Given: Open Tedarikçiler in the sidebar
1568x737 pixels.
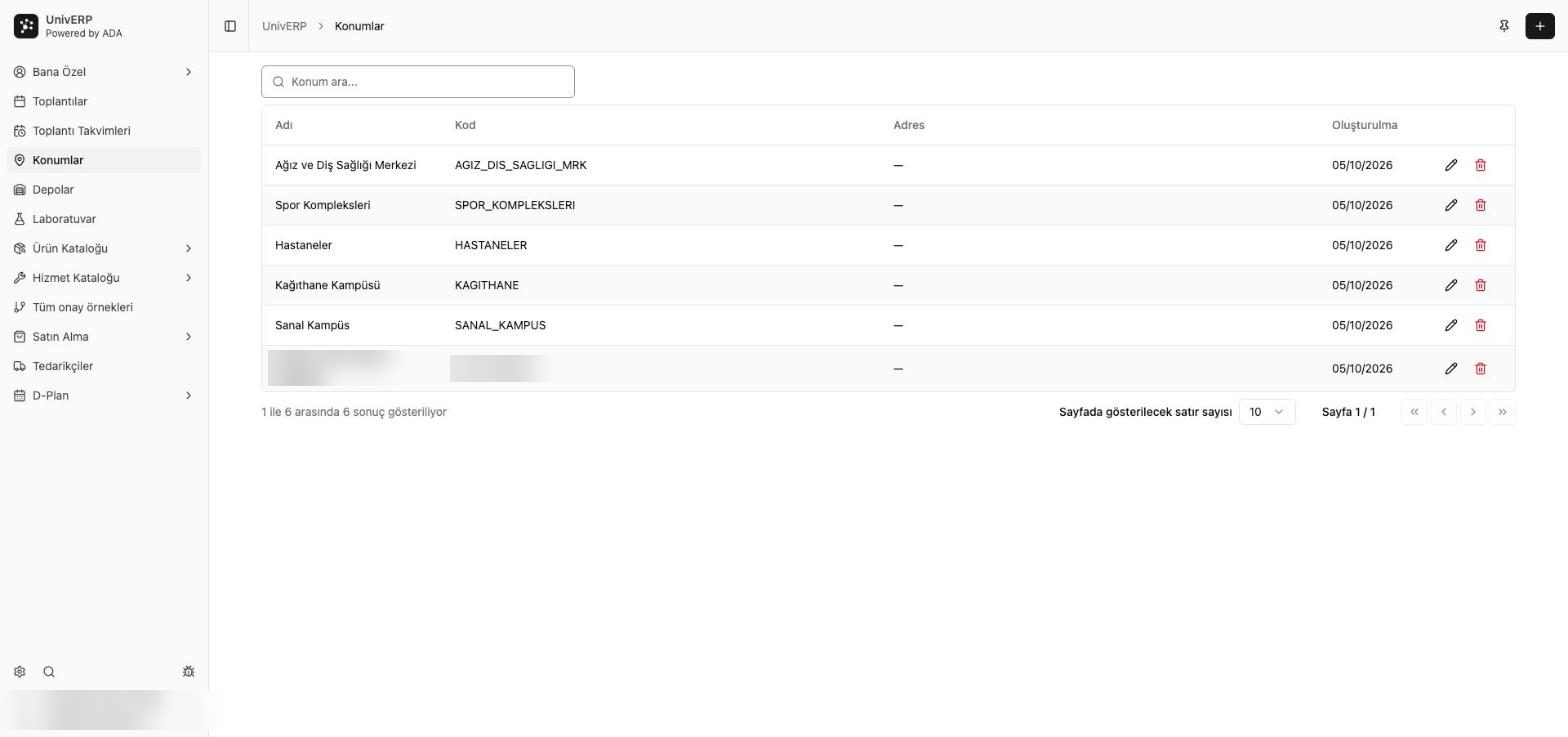Looking at the screenshot, I should tap(104, 366).
